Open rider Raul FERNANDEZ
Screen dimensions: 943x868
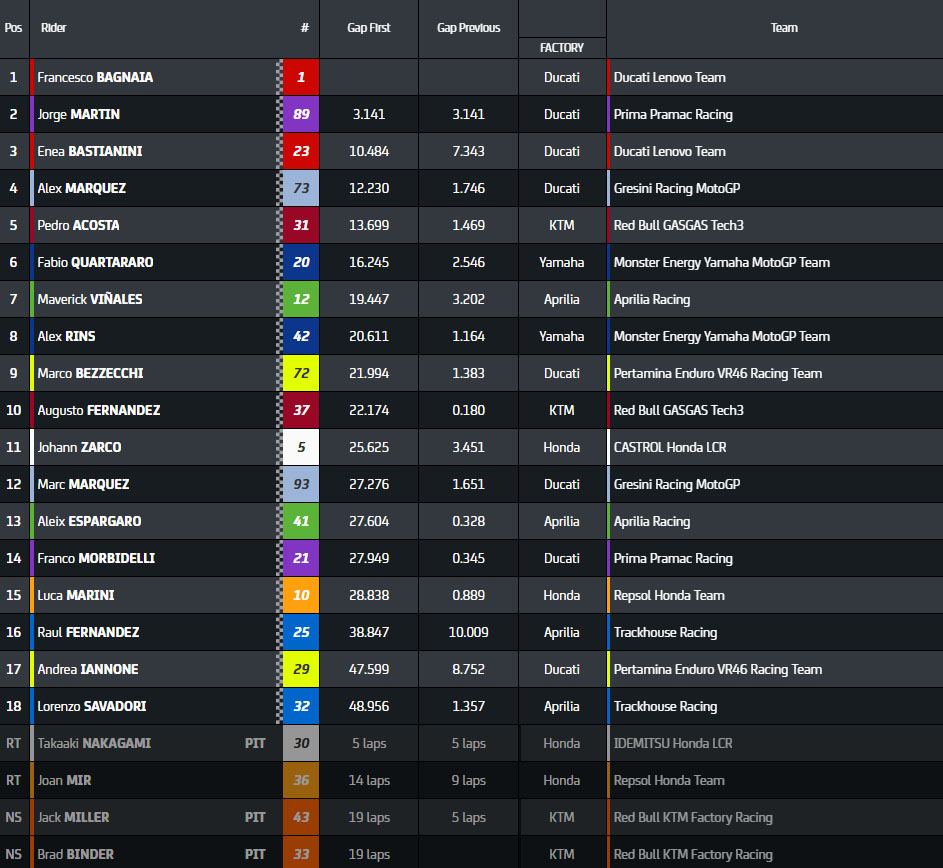[x=88, y=632]
